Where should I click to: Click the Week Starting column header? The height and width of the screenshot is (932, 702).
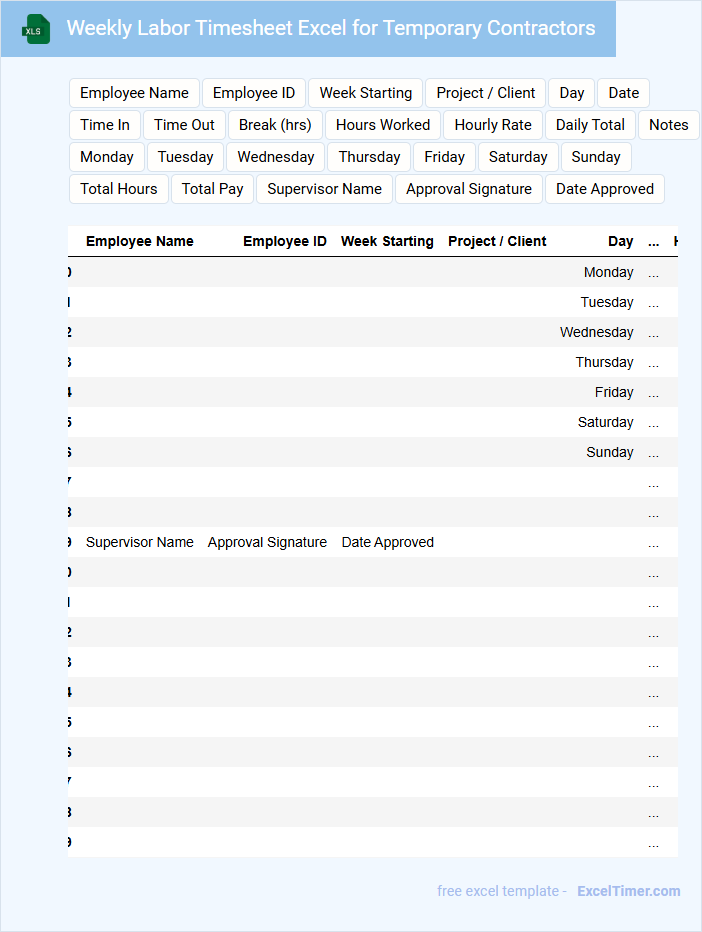[x=387, y=241]
